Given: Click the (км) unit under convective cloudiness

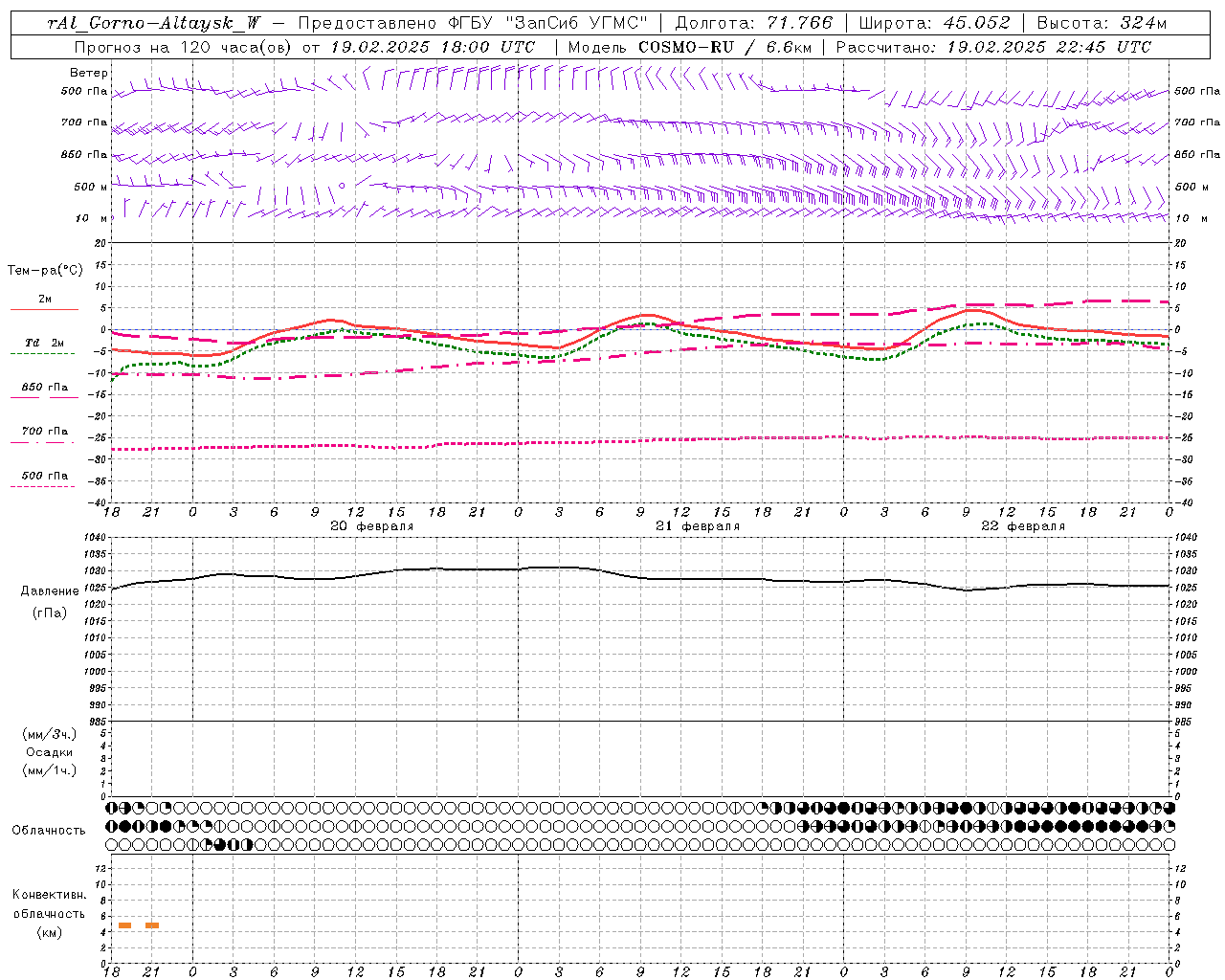Looking at the screenshot, I should 49,932.
